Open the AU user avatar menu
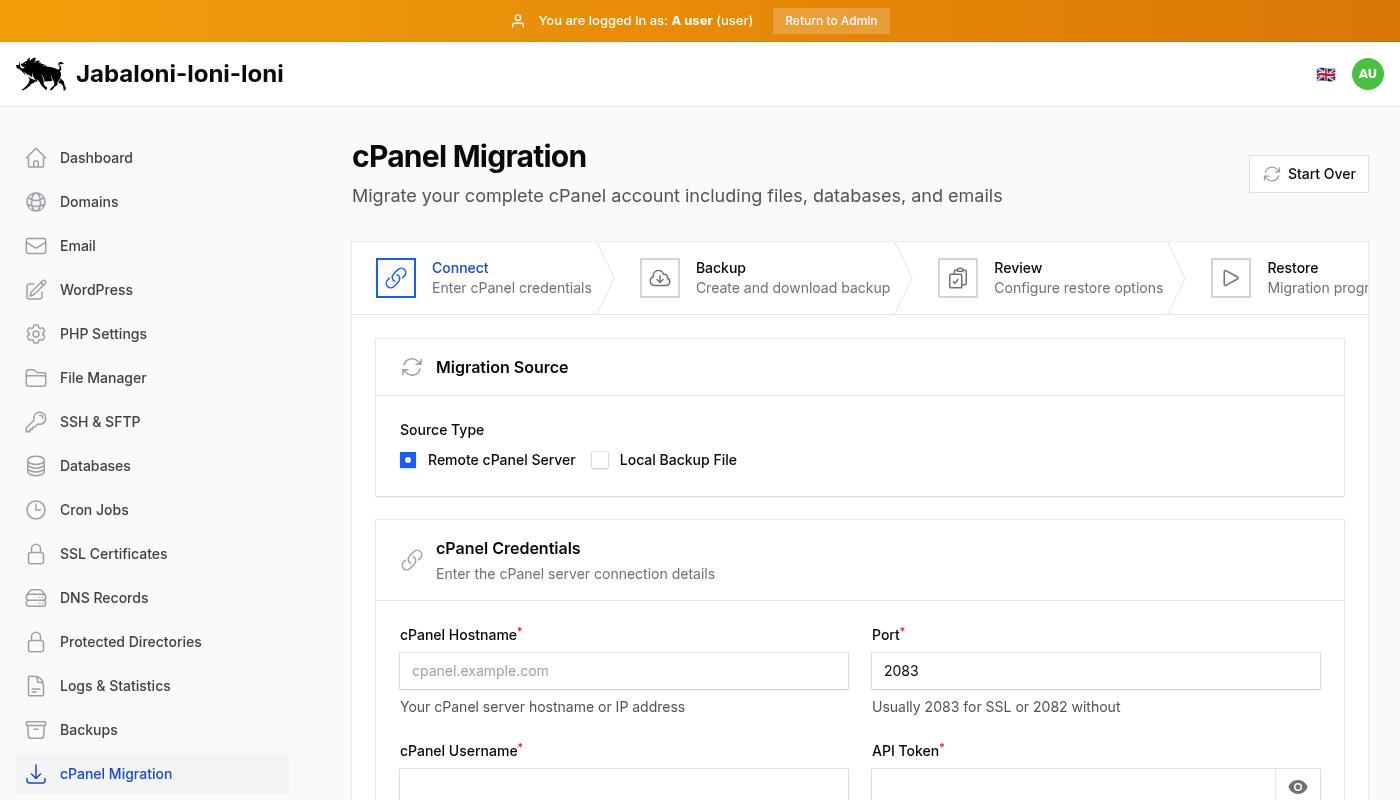Image resolution: width=1400 pixels, height=800 pixels. (1367, 73)
